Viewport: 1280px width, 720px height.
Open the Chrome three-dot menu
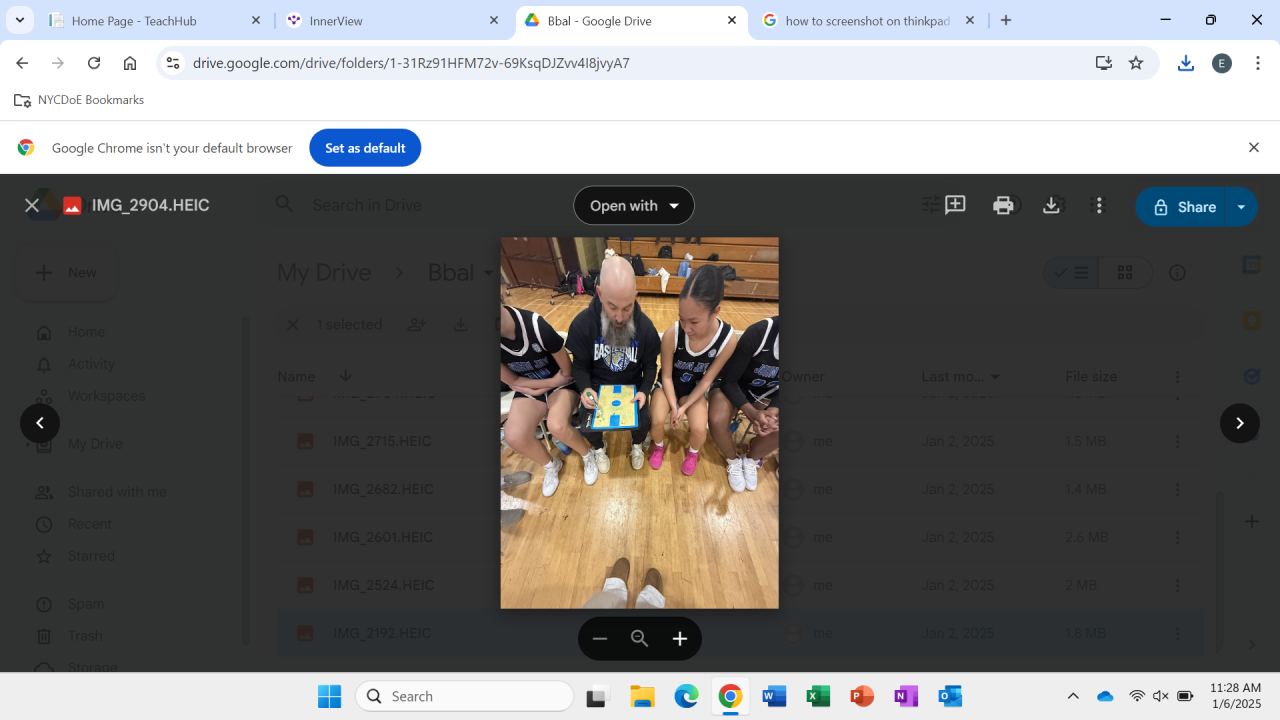[x=1258, y=63]
